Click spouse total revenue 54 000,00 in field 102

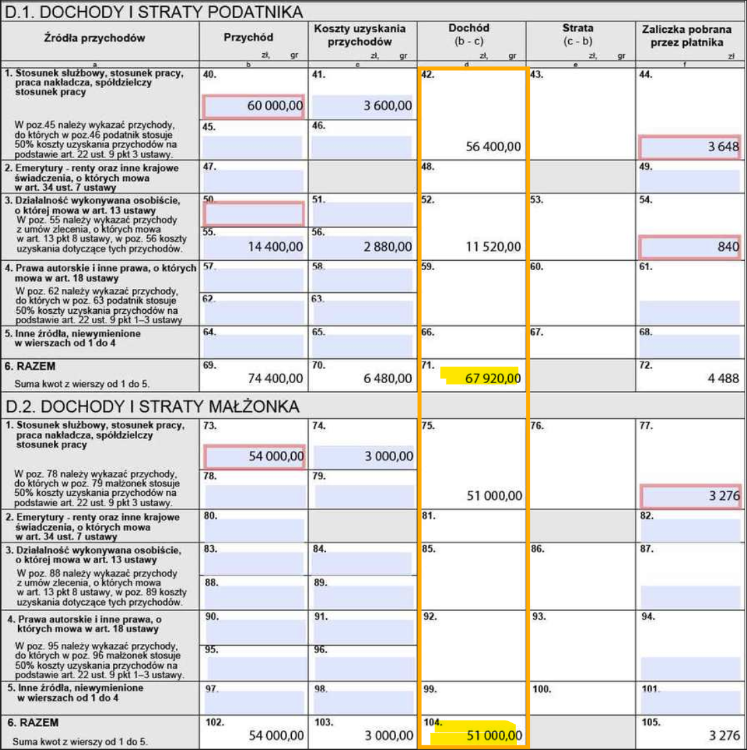[x=276, y=736]
